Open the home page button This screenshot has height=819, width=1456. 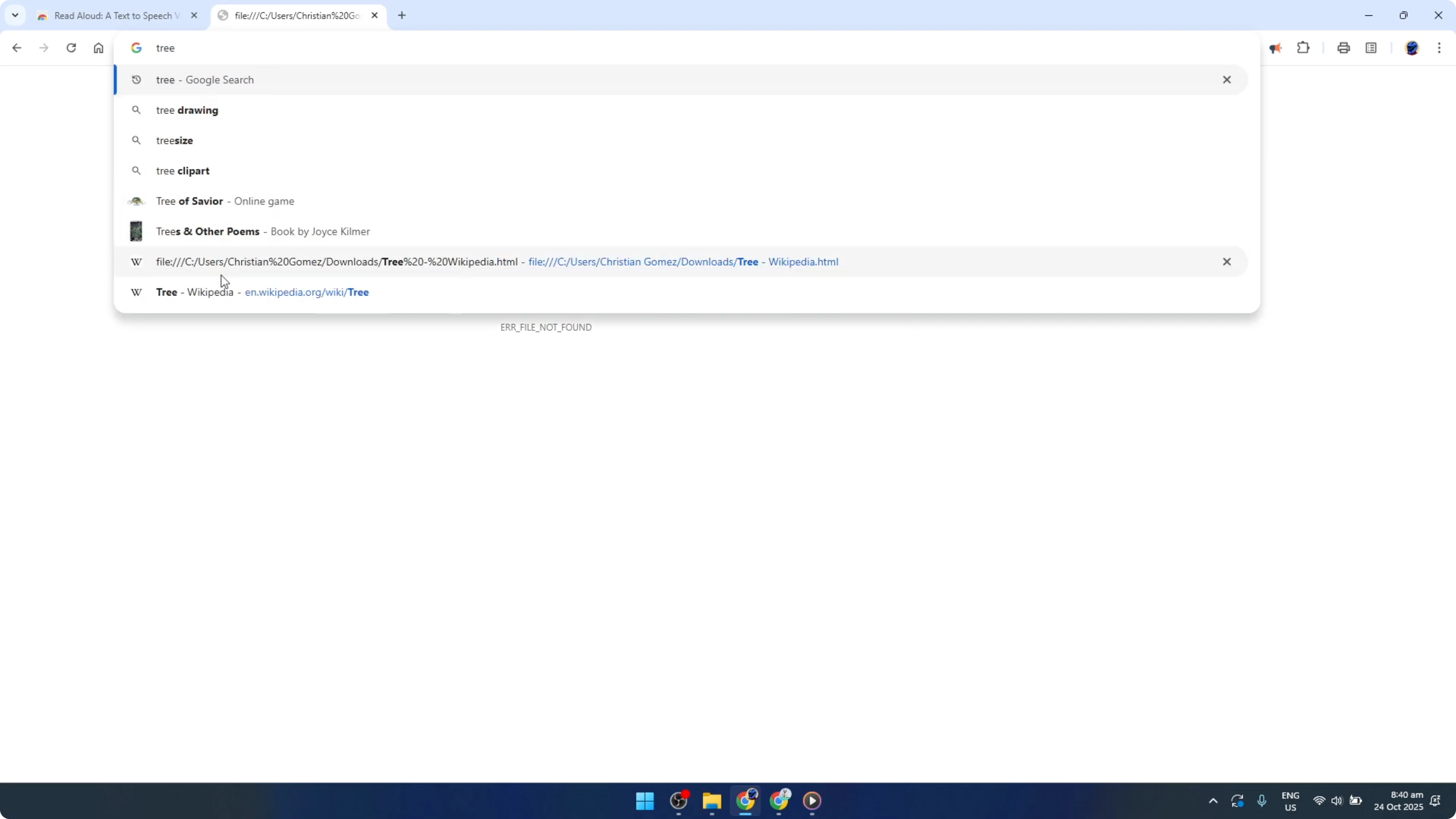[x=99, y=48]
